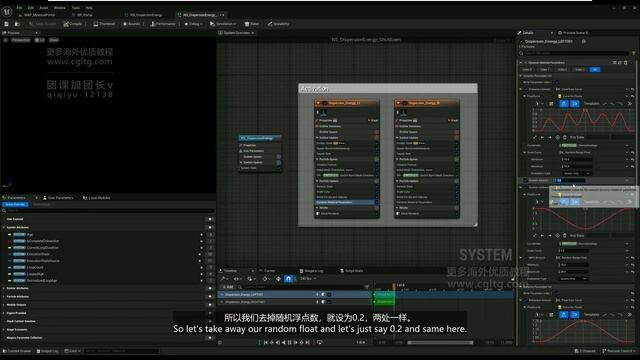640x360 pixels.
Task: Select the Curves tab
Action: point(268,271)
